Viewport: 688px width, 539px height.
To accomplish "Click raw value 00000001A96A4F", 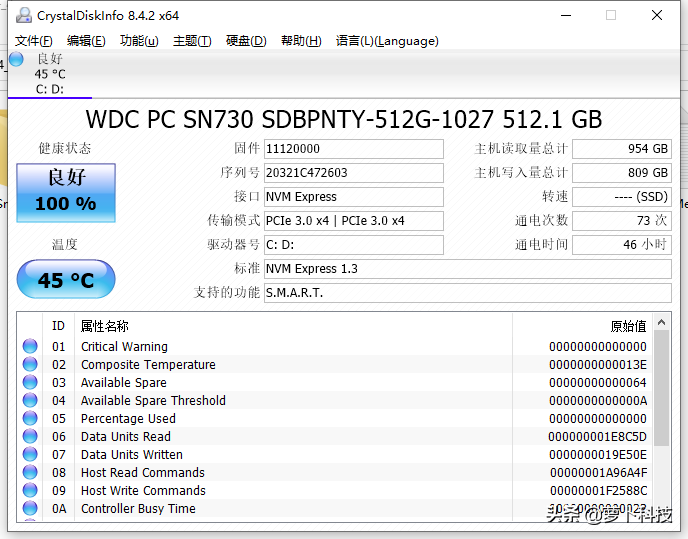I will tap(598, 473).
